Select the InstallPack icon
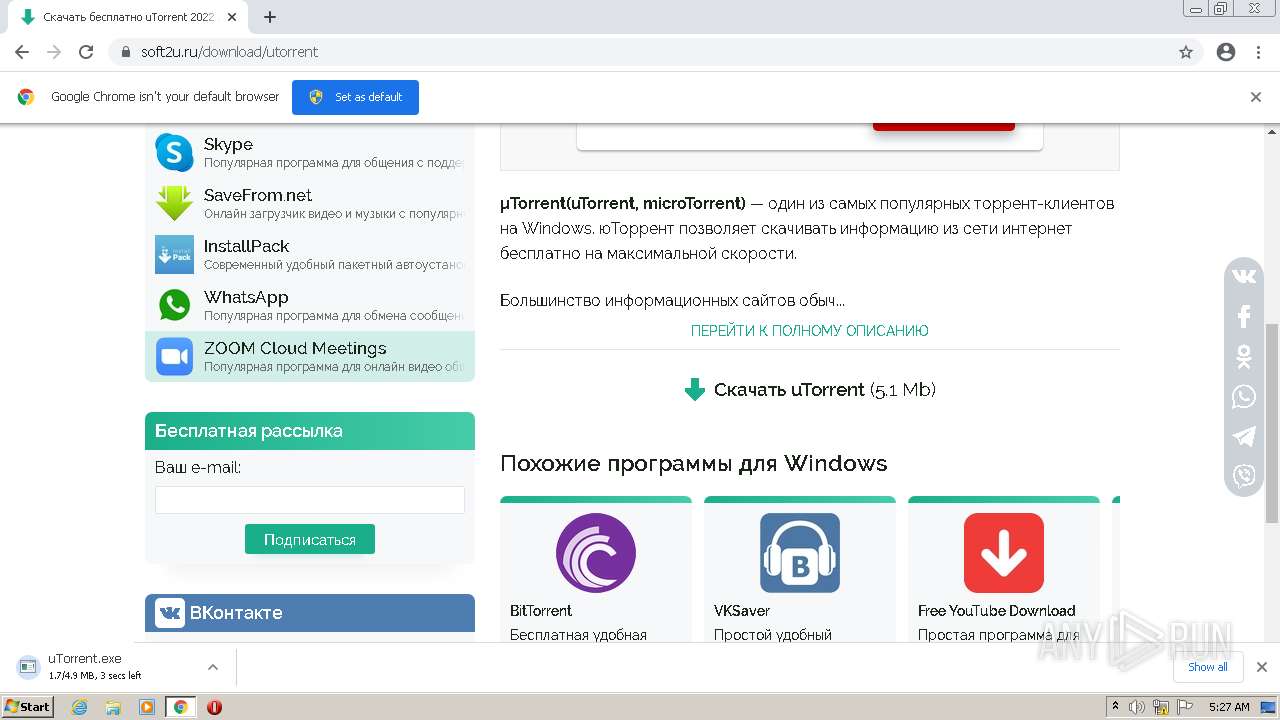This screenshot has height=720, width=1280. pos(174,255)
